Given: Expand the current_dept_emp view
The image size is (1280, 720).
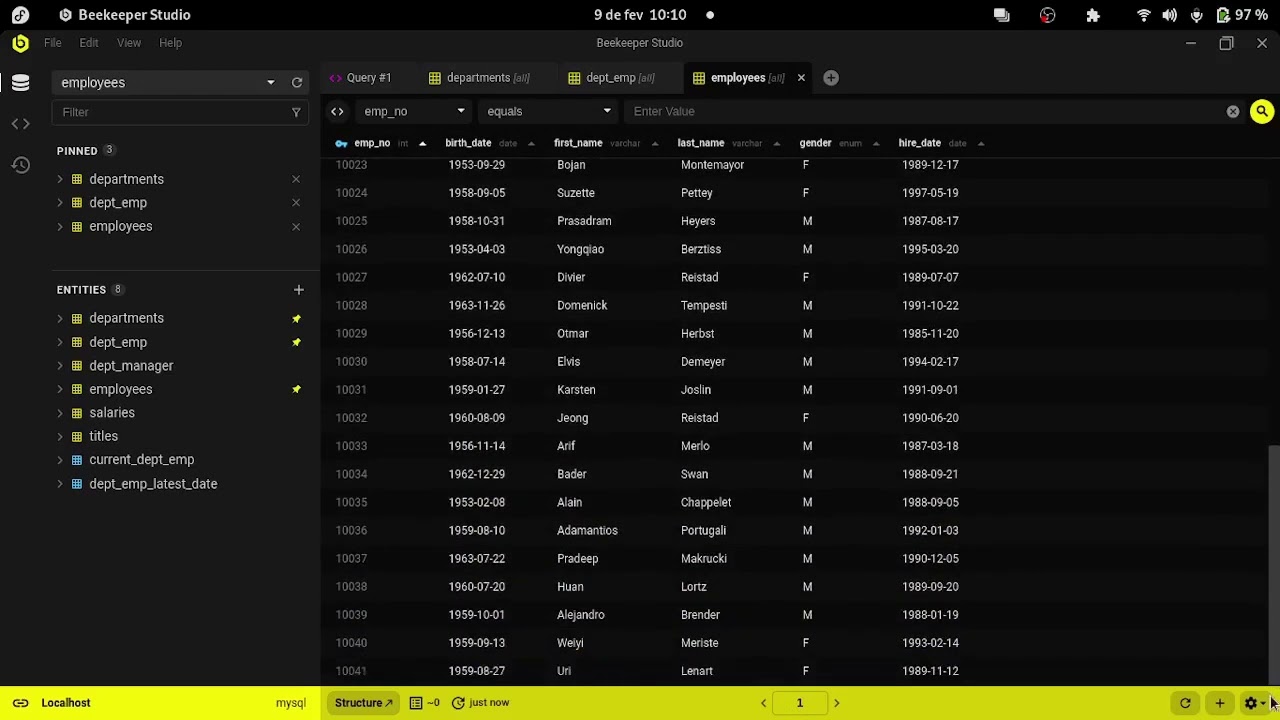Looking at the screenshot, I should 60,460.
